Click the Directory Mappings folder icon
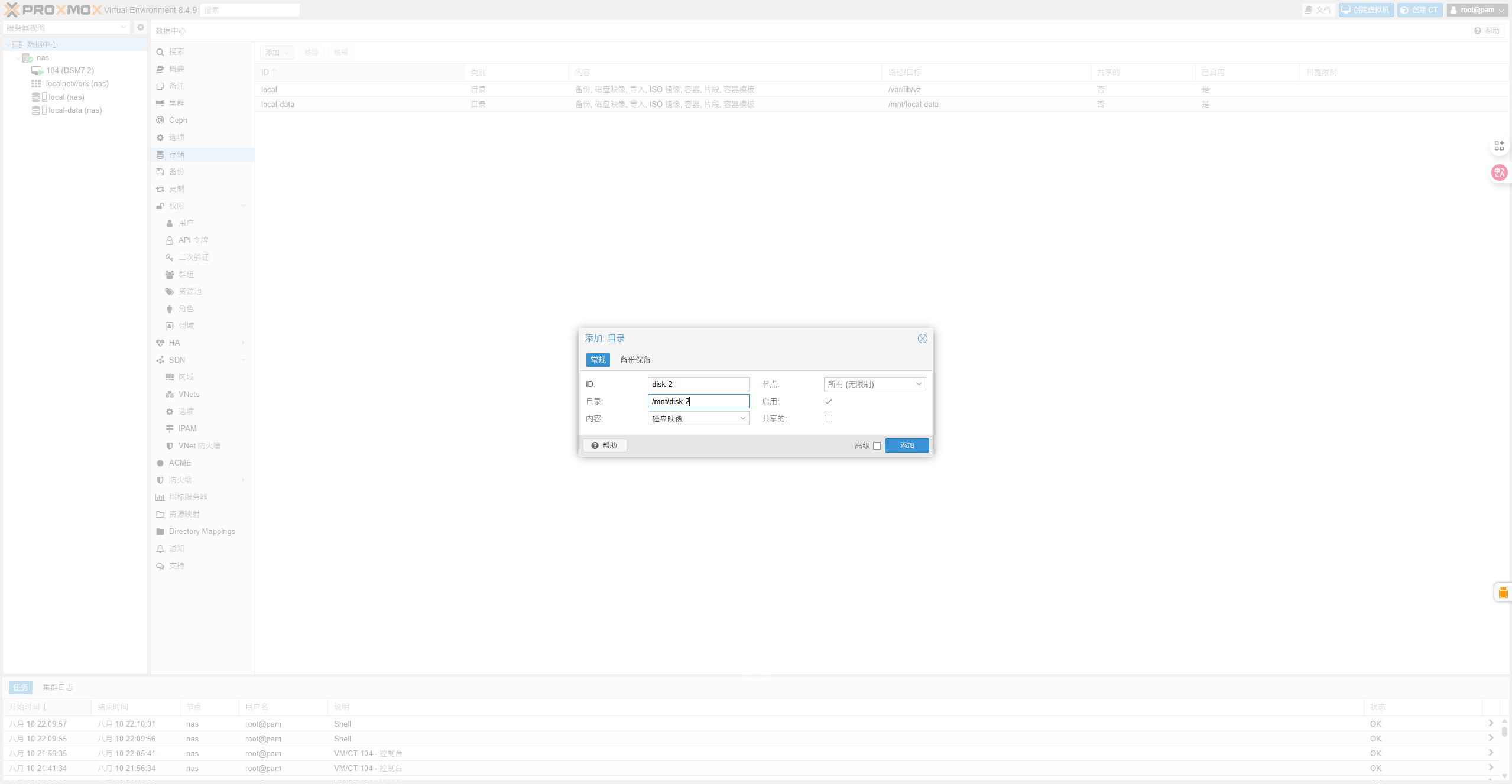Image resolution: width=1512 pixels, height=784 pixels. point(160,531)
